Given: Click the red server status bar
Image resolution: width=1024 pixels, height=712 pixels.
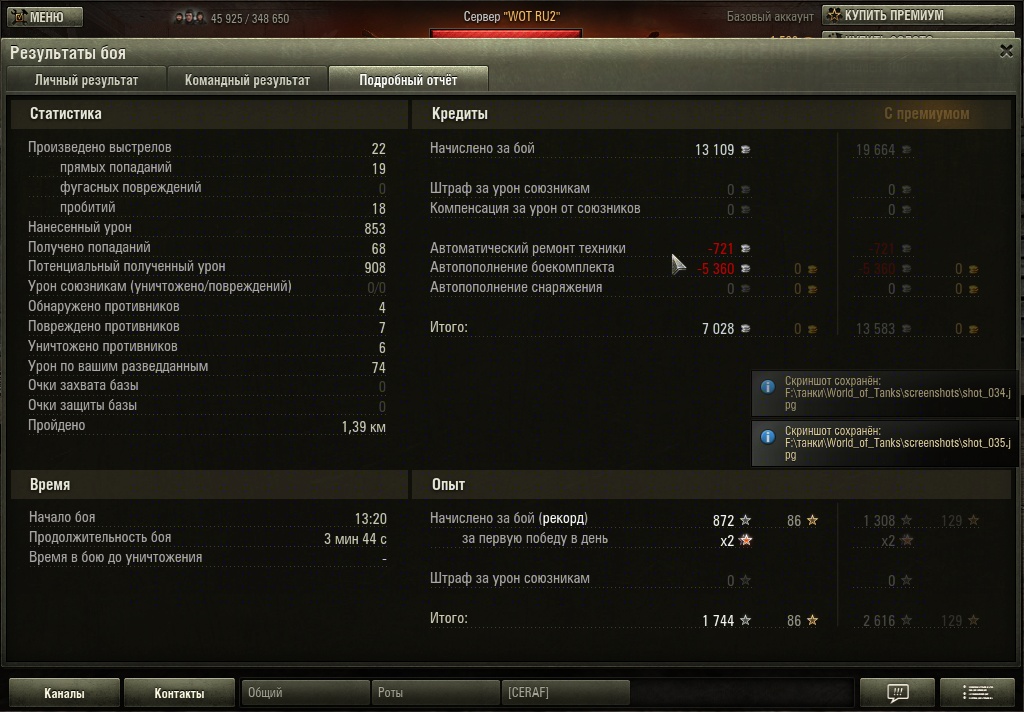Looking at the screenshot, I should coord(505,35).
